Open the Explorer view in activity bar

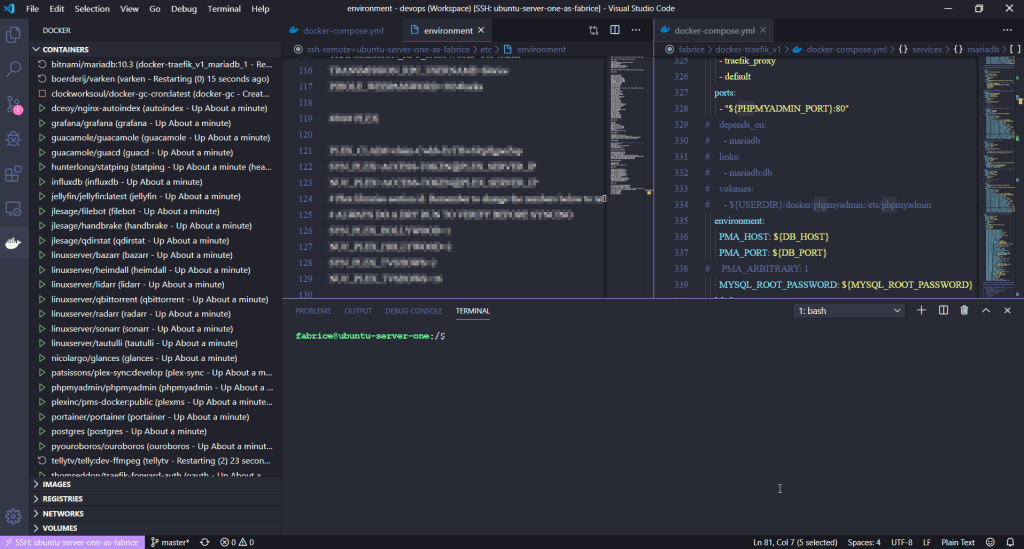click(x=14, y=35)
